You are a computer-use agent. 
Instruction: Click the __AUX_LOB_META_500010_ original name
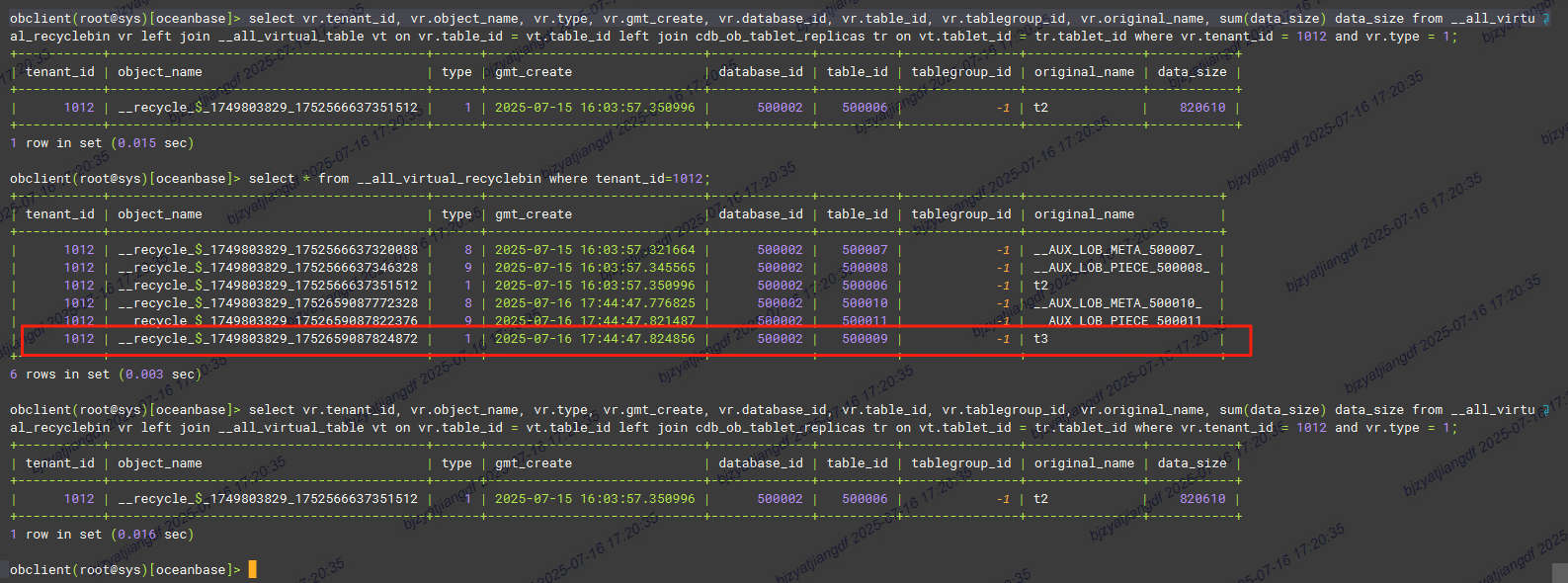(1117, 303)
